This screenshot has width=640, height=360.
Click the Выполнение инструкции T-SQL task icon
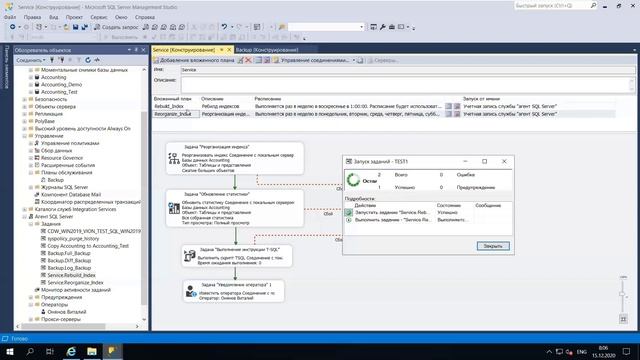pos(189,256)
